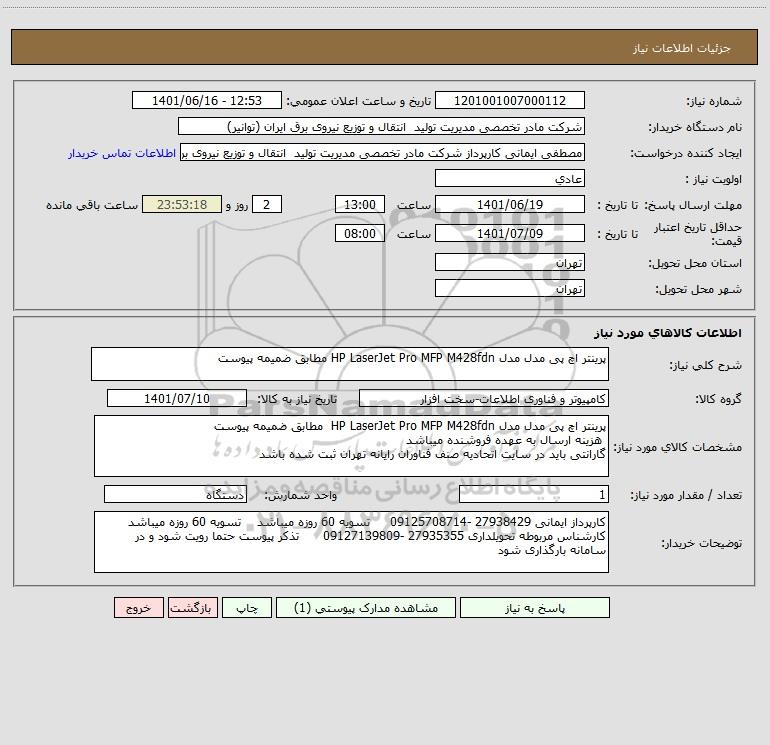The height and width of the screenshot is (745, 770).
Task: Click need date field 1401/07/10
Action: click(177, 398)
